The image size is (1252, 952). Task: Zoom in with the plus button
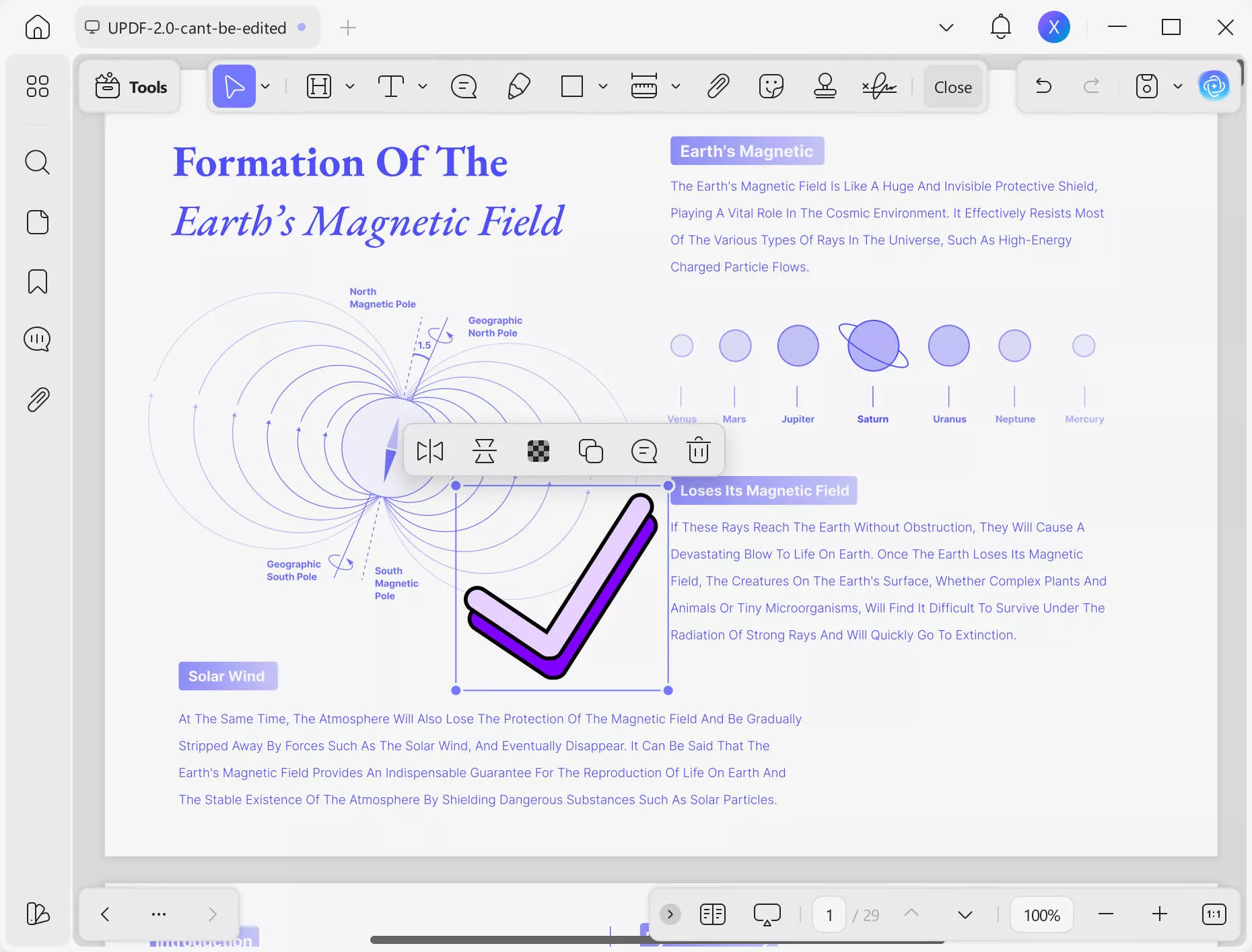[x=1160, y=914]
